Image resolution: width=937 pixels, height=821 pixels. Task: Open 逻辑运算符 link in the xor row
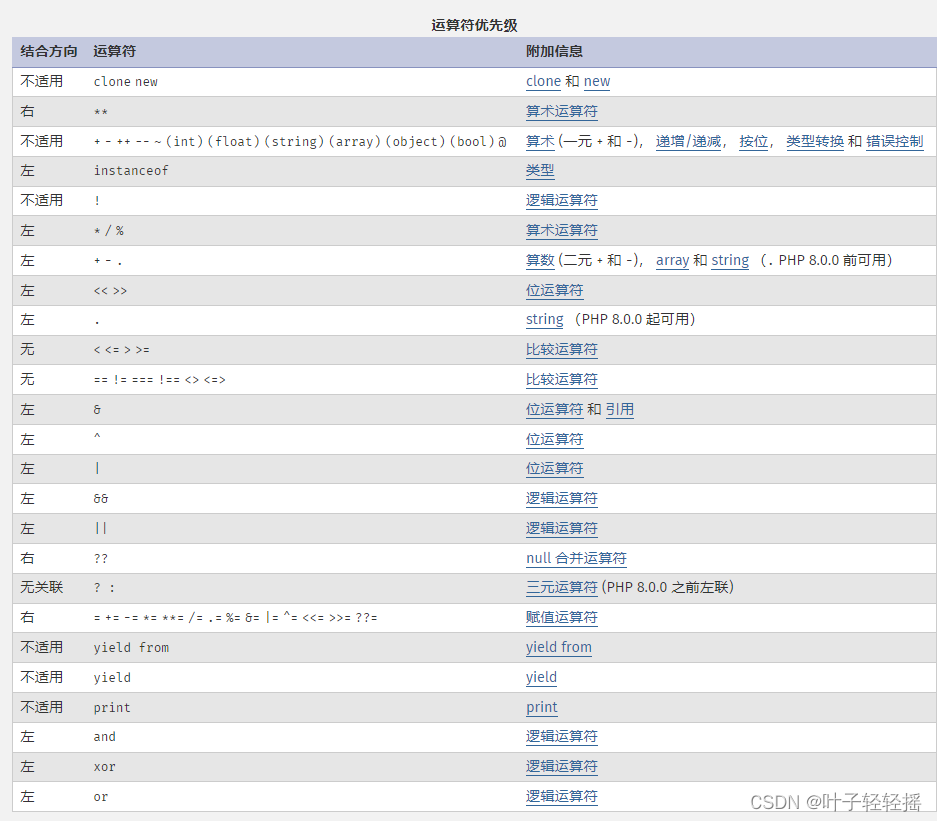coord(562,767)
